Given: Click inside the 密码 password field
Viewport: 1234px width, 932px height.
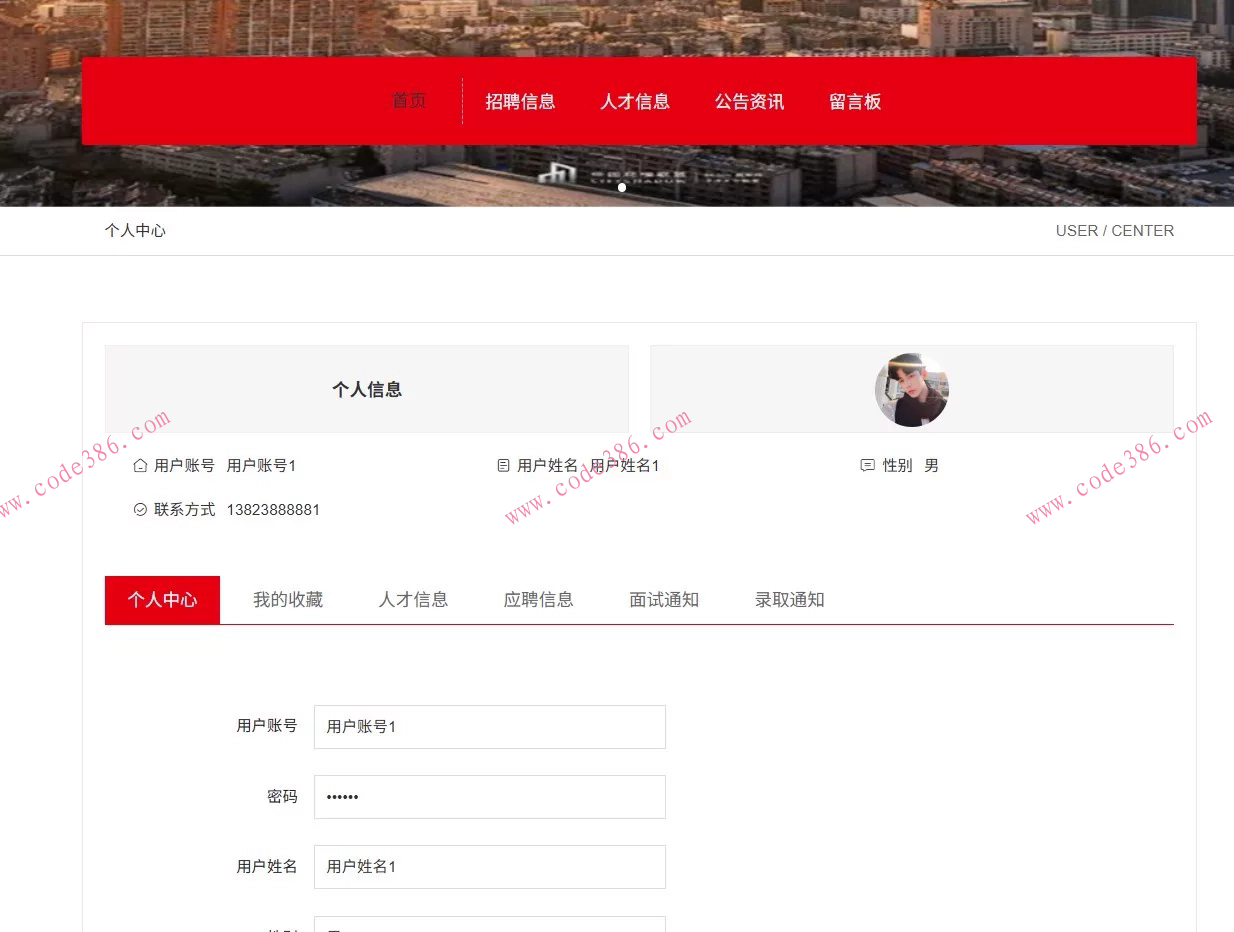Looking at the screenshot, I should [x=489, y=796].
